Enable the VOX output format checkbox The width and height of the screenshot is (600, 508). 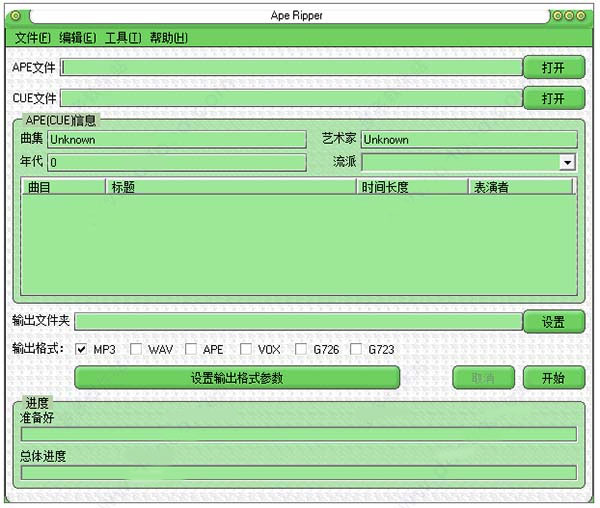246,349
